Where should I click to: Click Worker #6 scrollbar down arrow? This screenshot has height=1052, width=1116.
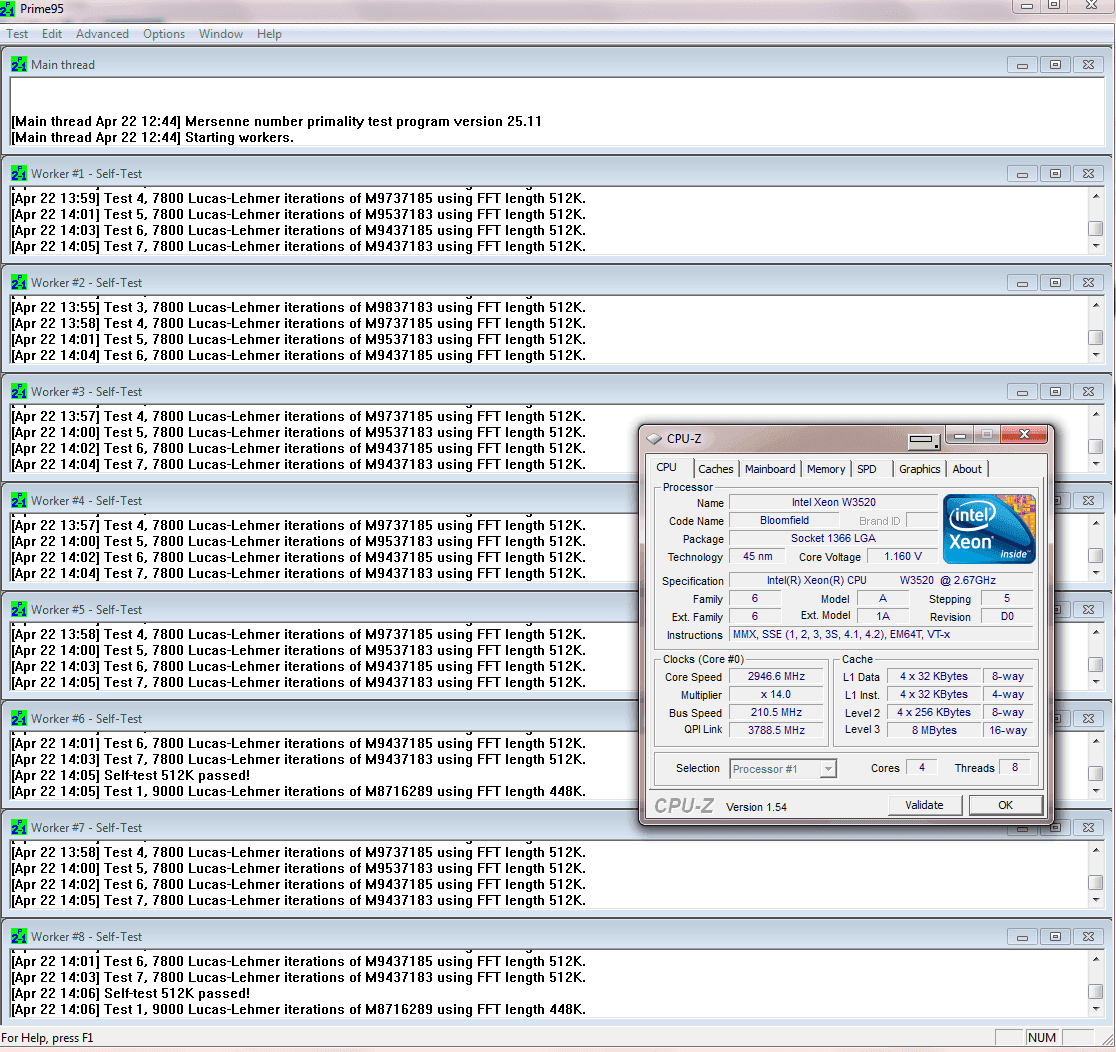[x=1096, y=791]
